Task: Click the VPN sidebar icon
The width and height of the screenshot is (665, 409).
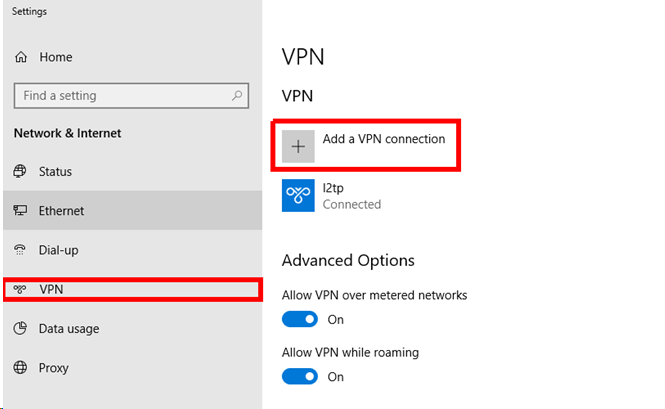Action: (20, 290)
